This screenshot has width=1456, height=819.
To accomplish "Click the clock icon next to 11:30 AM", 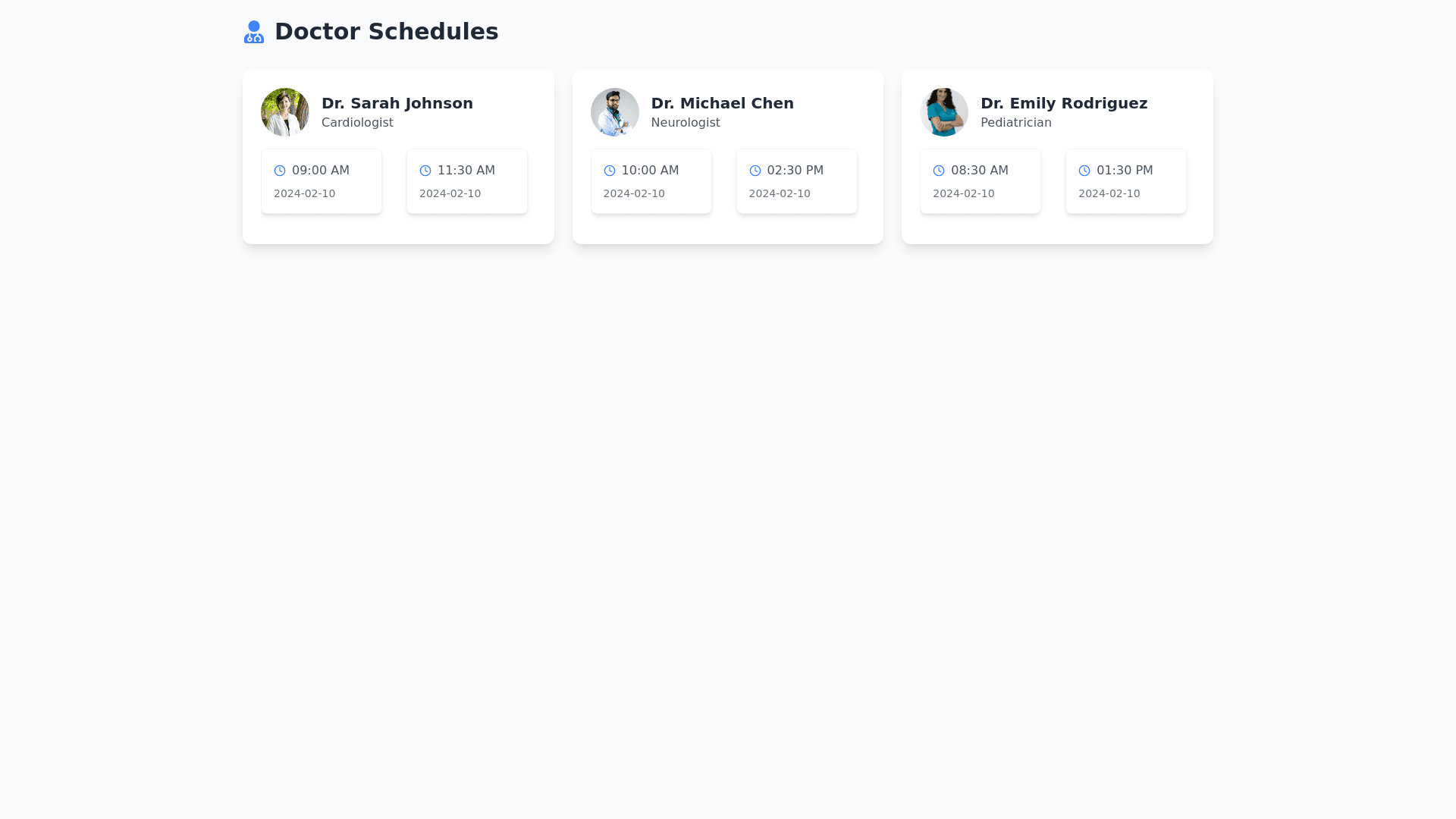I will click(x=425, y=171).
